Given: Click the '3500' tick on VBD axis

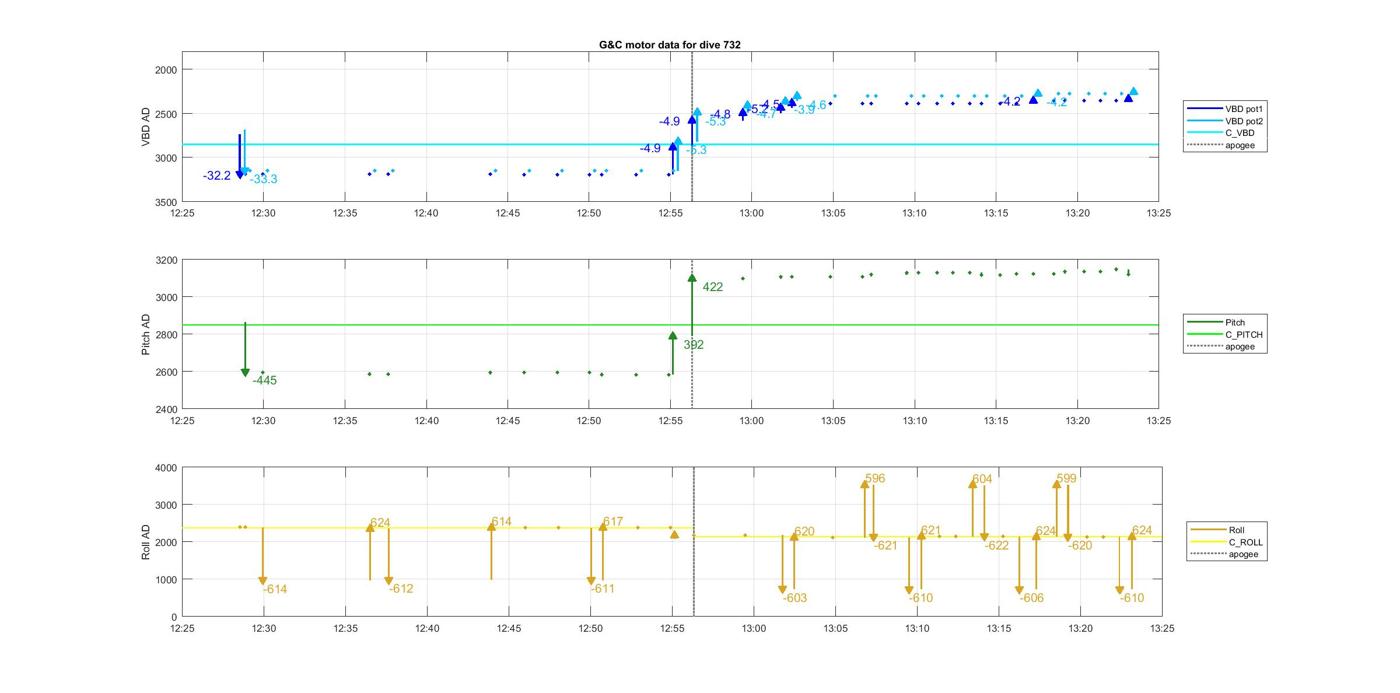Looking at the screenshot, I should 166,203.
